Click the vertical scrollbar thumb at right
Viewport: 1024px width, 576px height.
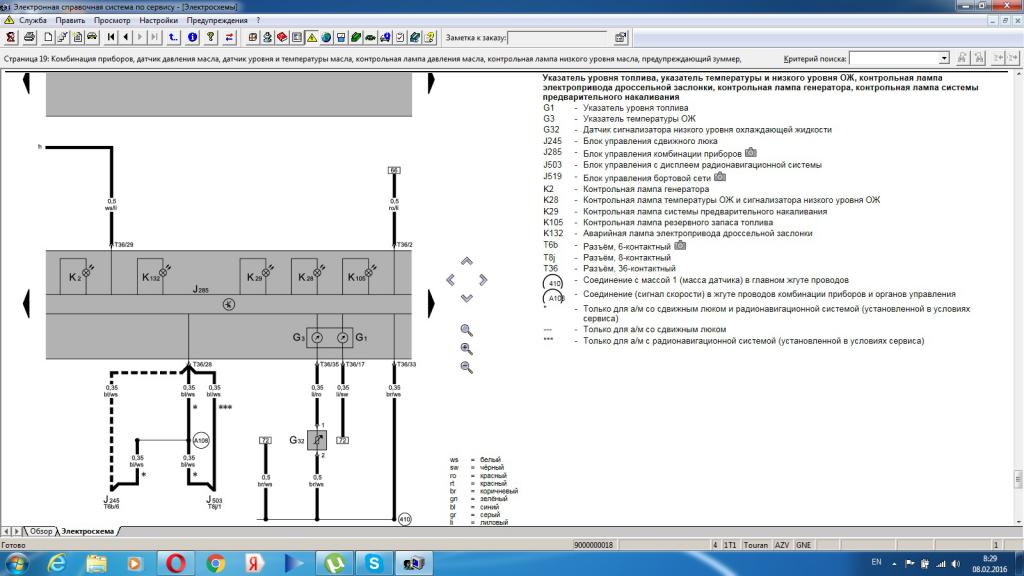point(1018,479)
